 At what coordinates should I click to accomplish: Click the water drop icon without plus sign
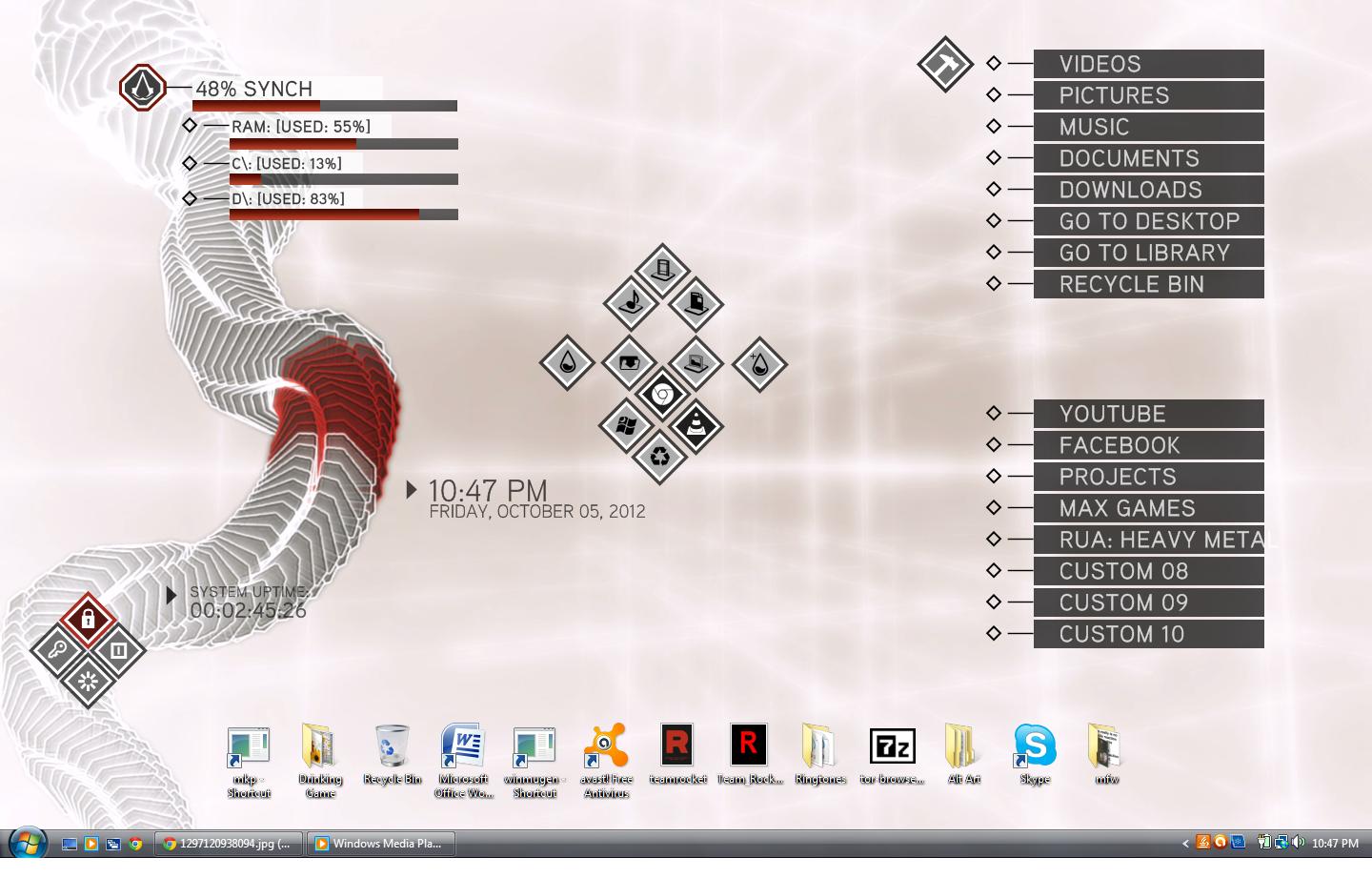coord(567,363)
